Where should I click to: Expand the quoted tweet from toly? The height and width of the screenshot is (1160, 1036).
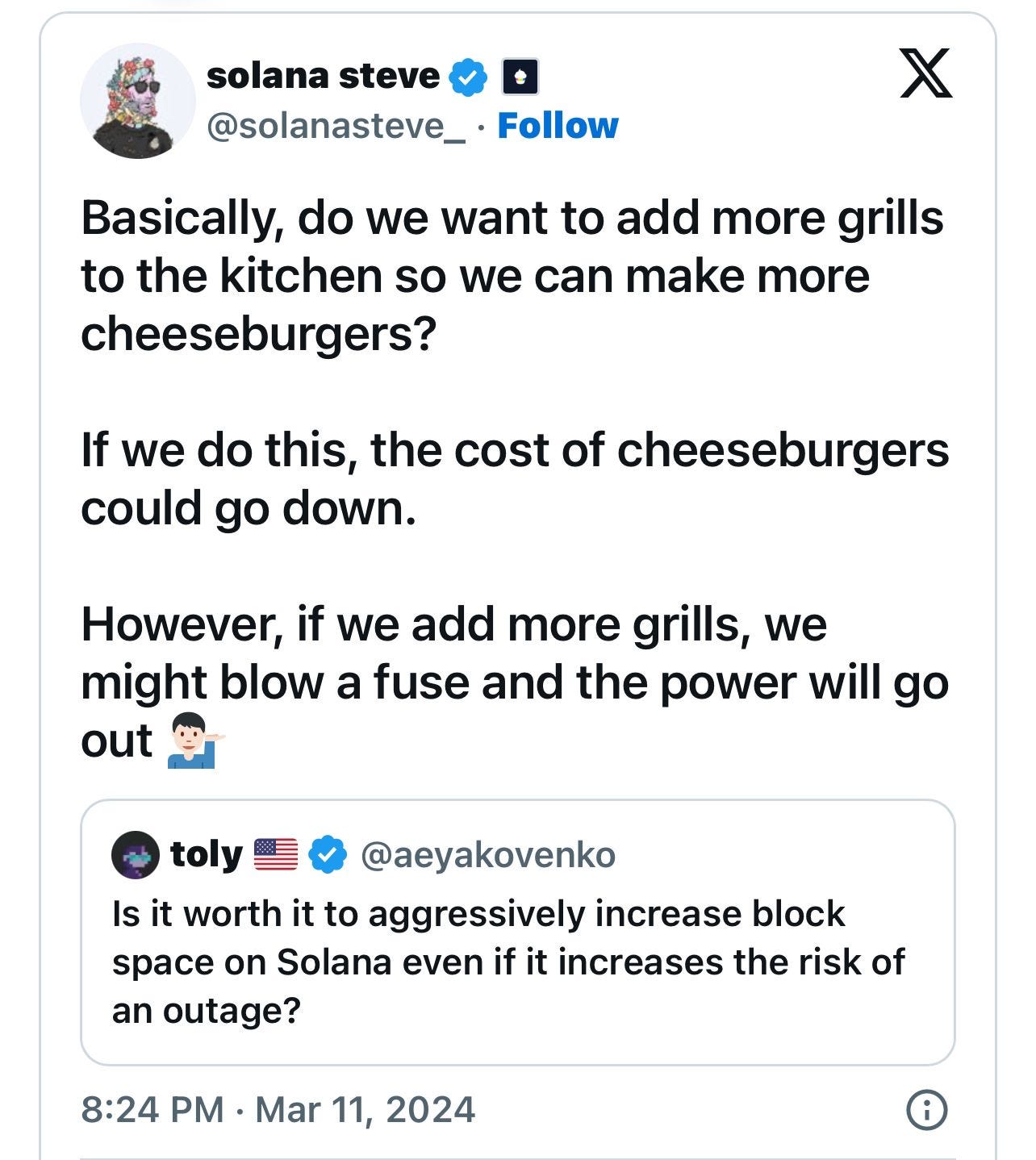[516, 936]
